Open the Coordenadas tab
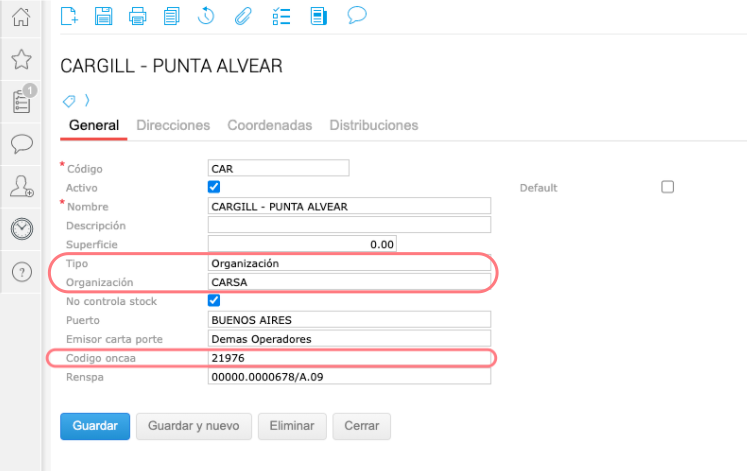This screenshot has width=747, height=471. [x=270, y=125]
